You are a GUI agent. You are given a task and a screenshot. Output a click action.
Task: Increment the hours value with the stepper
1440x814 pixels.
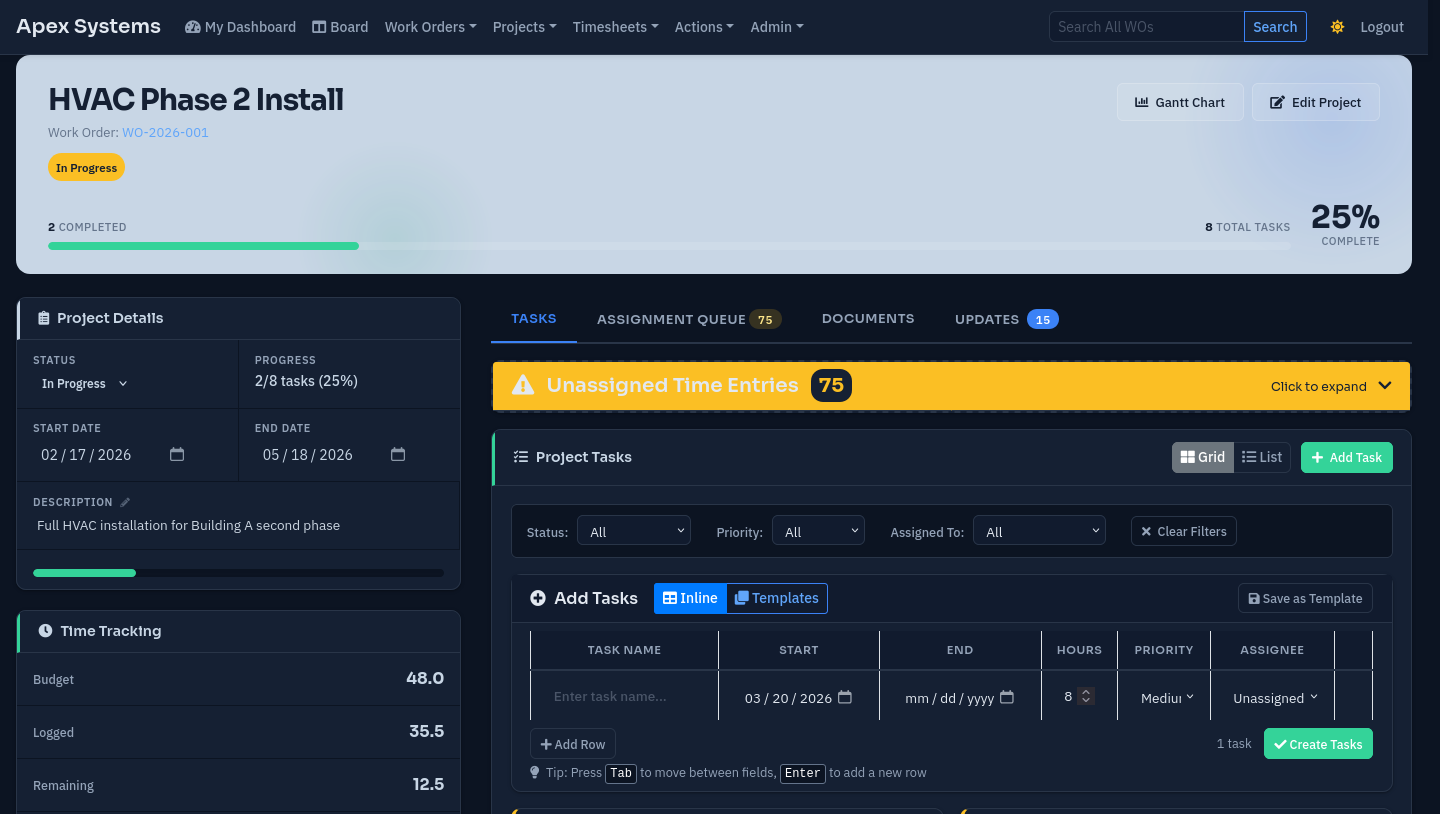click(1086, 692)
